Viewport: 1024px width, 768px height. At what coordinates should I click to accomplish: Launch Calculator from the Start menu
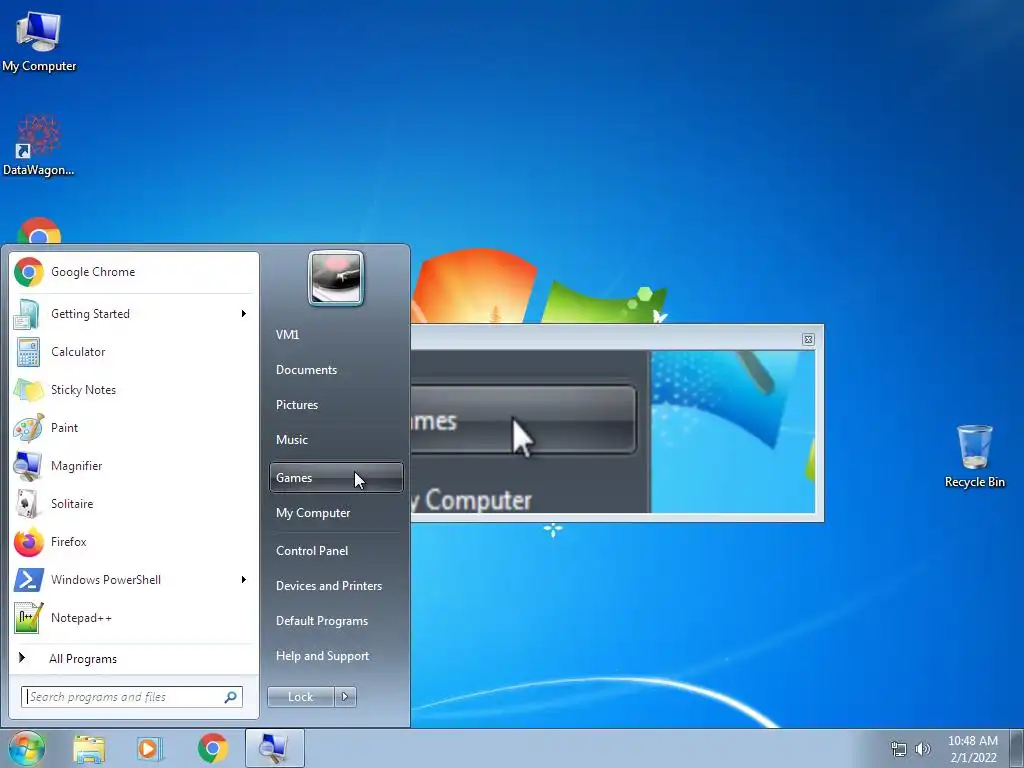pos(134,352)
